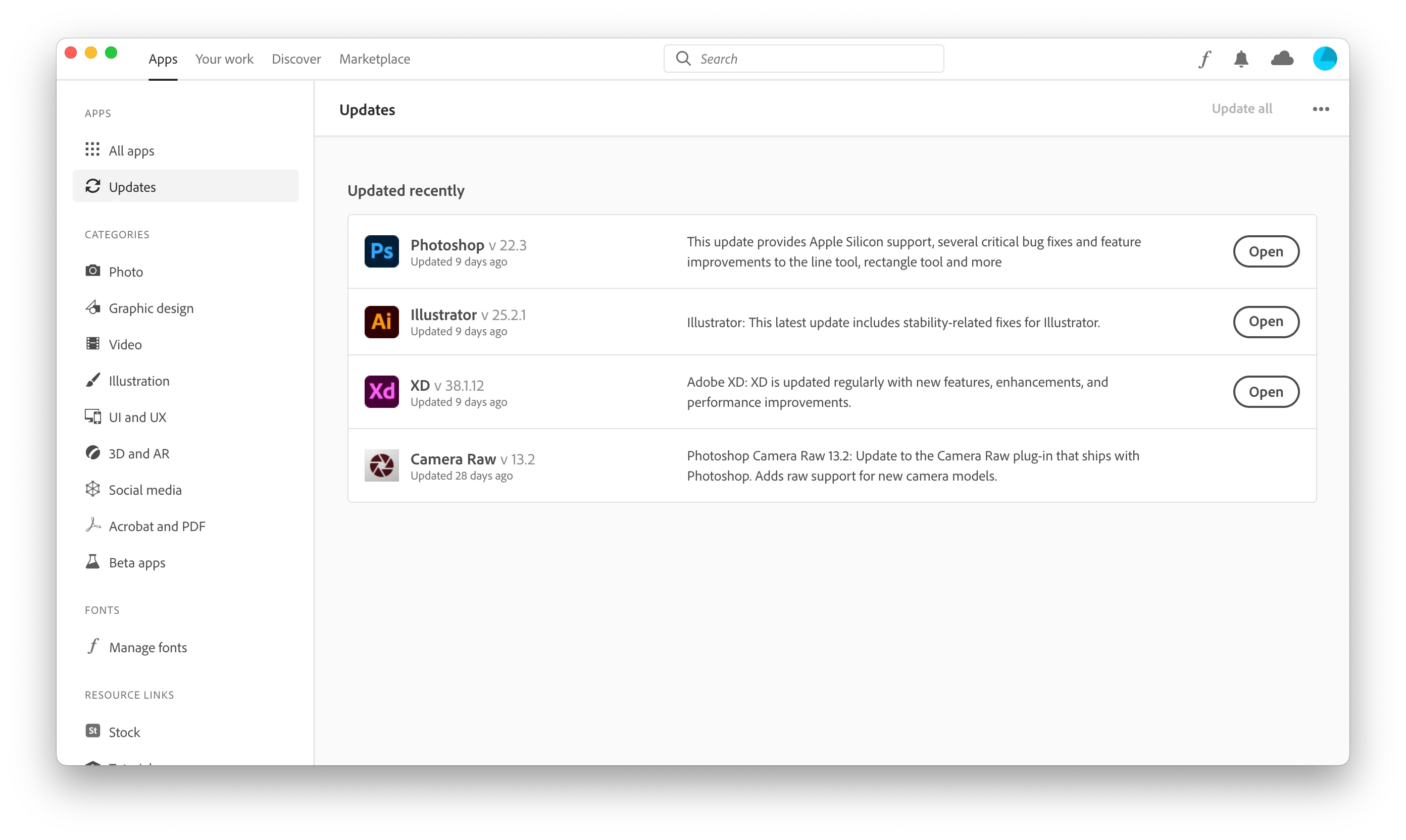Image resolution: width=1406 pixels, height=840 pixels.
Task: Open the notifications bell
Action: 1241,59
